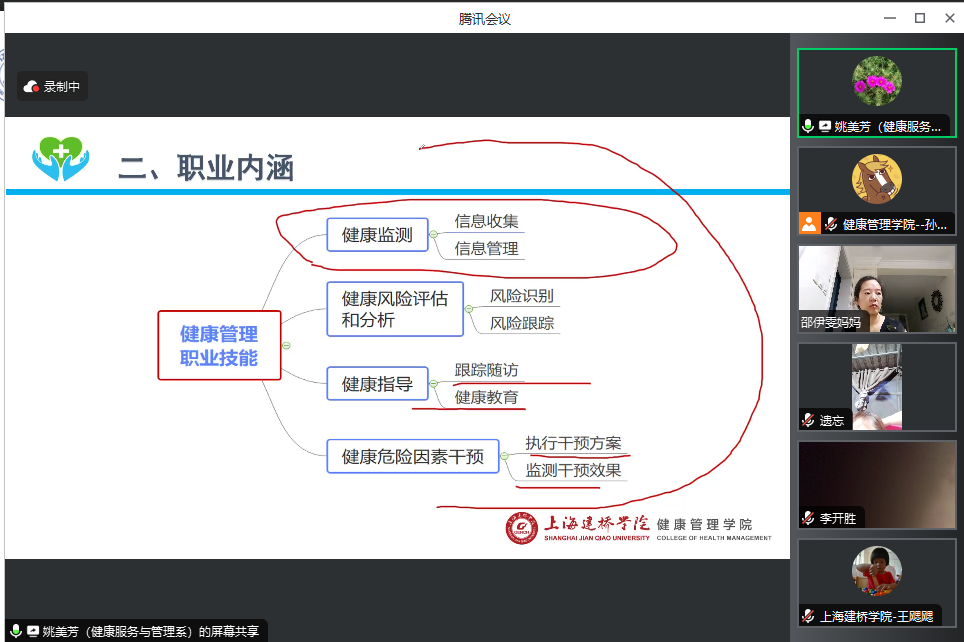Select 邵伊雯妈妈's video tile
The image size is (964, 642).
[876, 288]
